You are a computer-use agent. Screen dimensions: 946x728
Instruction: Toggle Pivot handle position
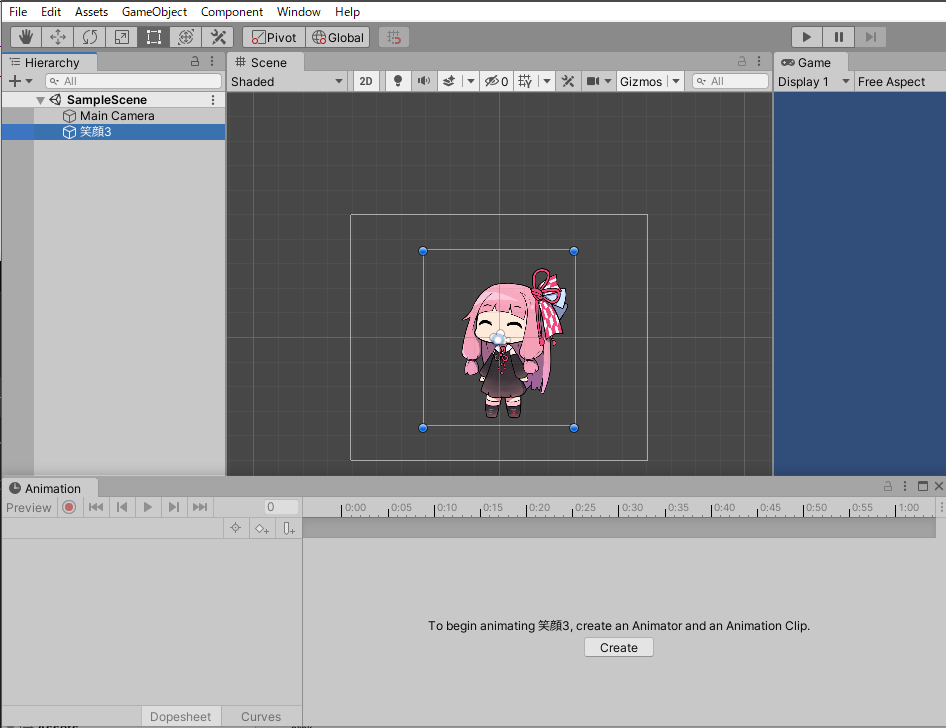click(x=274, y=37)
